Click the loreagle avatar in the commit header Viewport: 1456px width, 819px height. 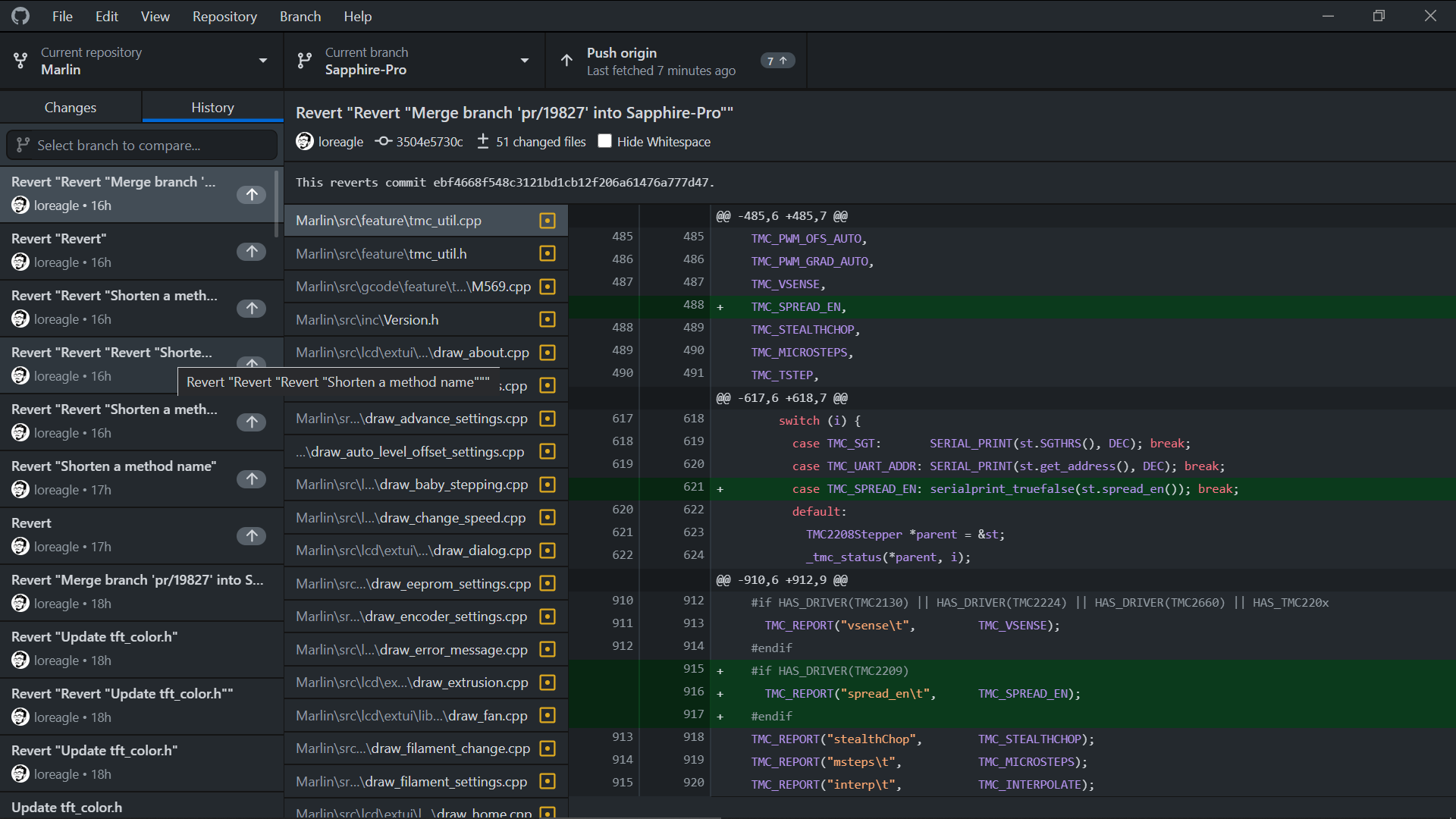click(x=305, y=142)
